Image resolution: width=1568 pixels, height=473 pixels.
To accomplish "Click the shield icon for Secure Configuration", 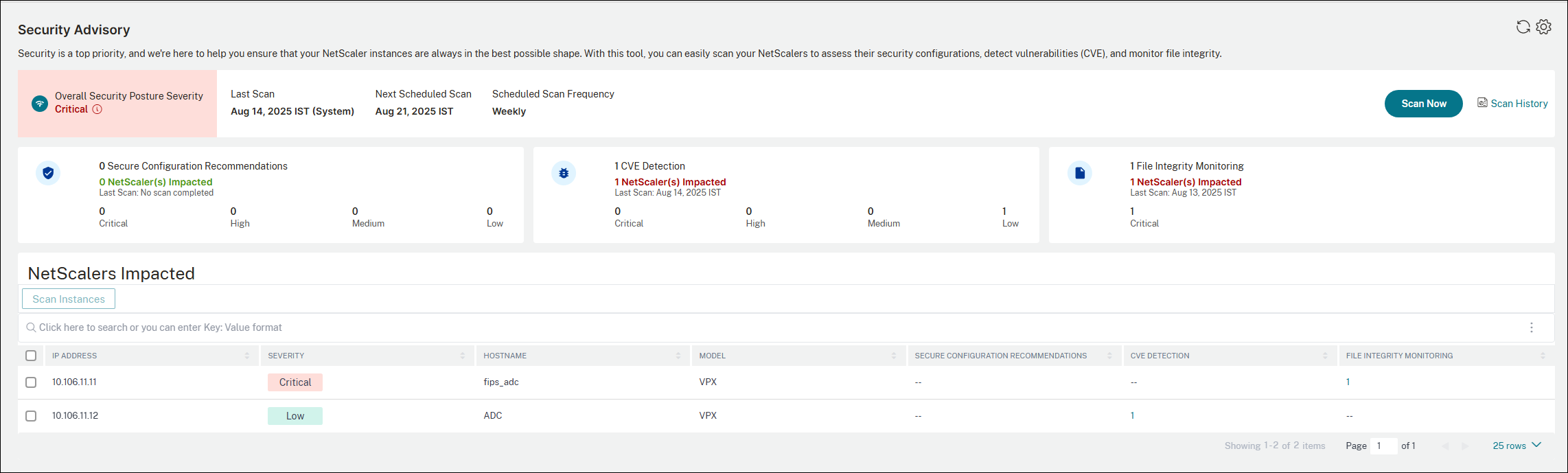I will (48, 173).
